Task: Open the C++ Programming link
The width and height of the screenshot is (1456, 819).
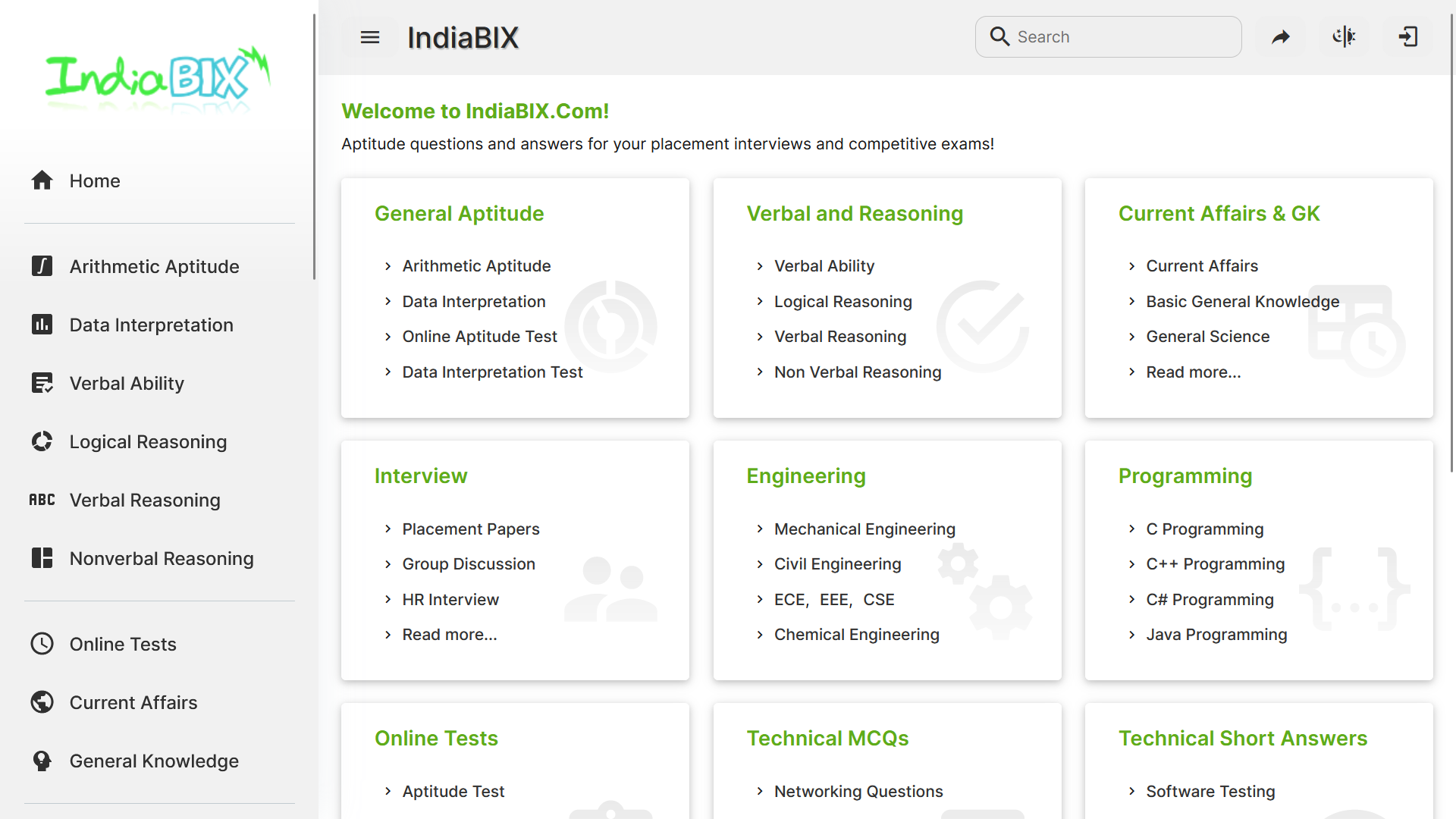Action: click(1215, 563)
